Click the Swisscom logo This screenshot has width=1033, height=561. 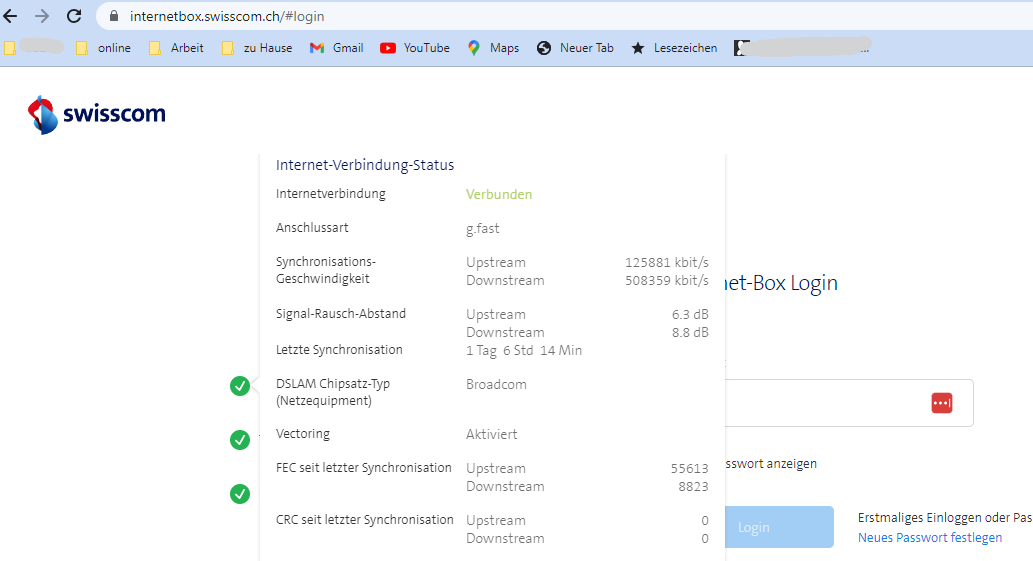[97, 114]
